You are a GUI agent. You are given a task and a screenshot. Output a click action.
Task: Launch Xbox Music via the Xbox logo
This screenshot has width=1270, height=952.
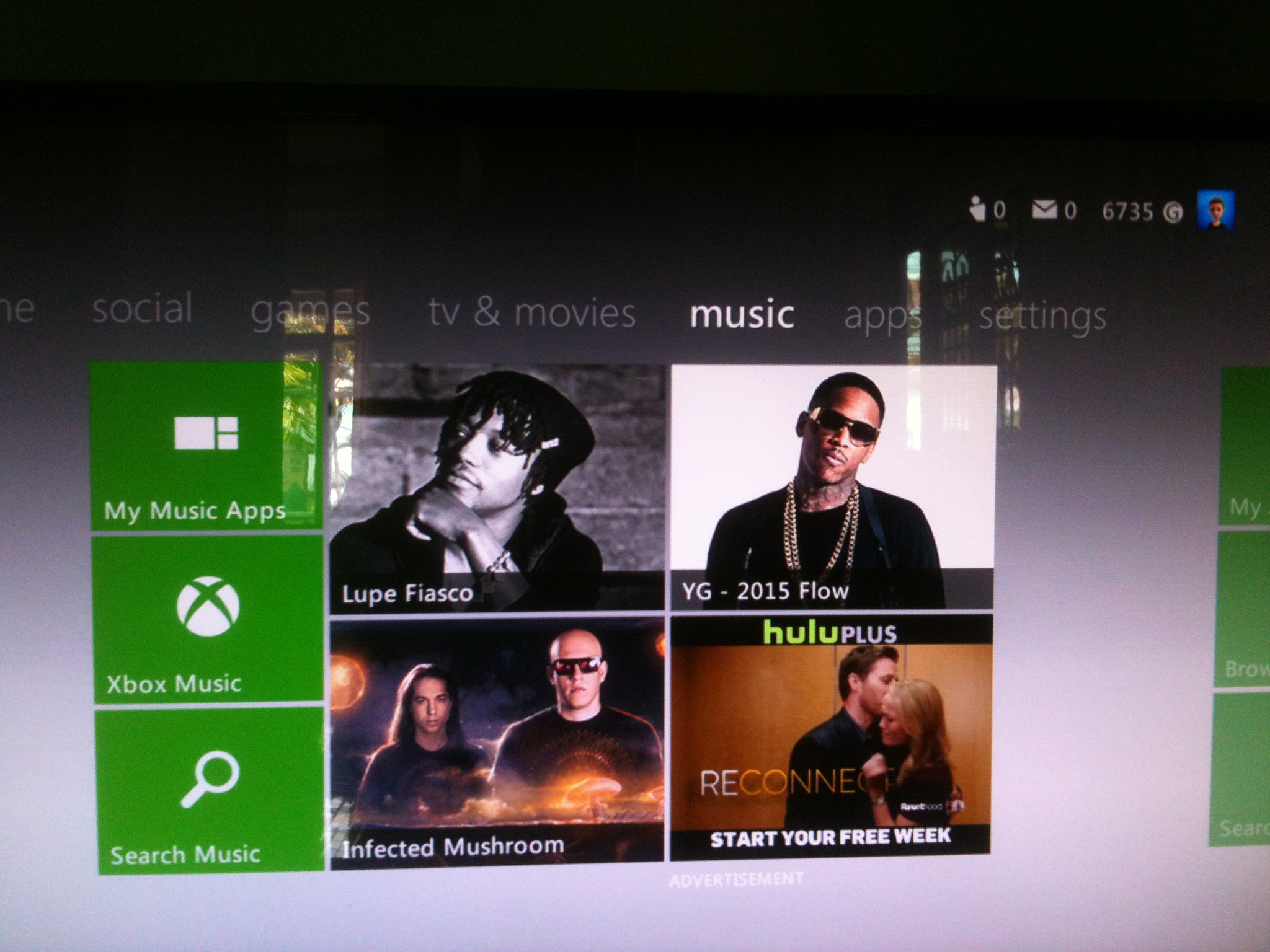point(208,607)
